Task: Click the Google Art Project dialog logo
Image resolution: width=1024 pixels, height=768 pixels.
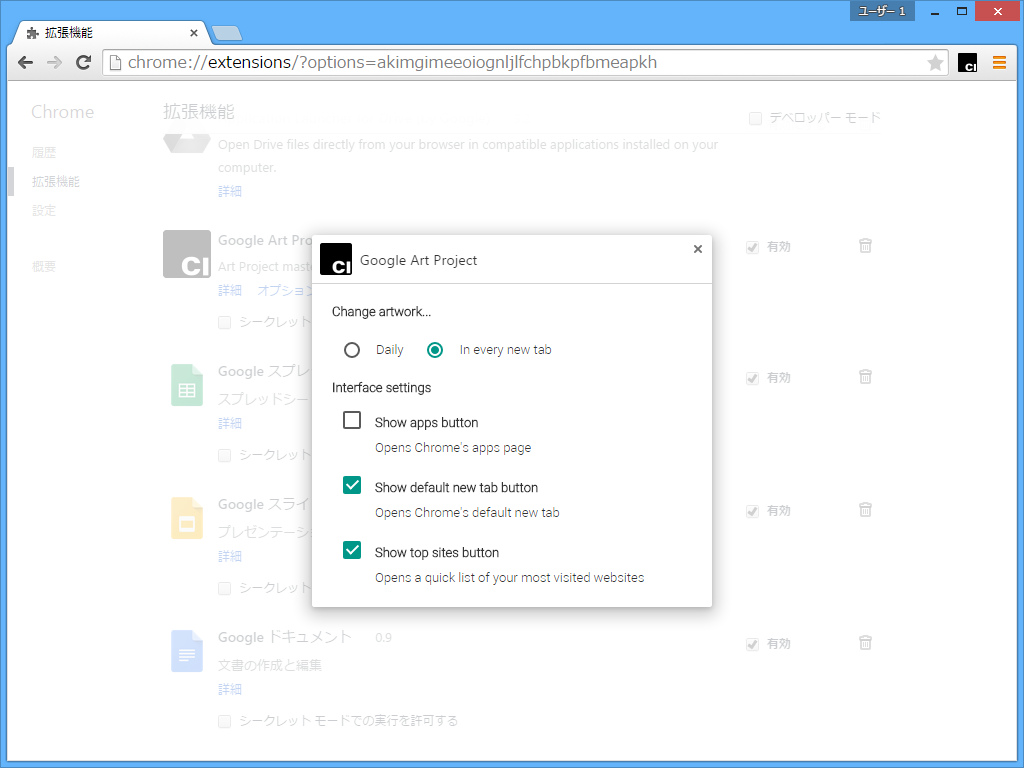Action: [x=336, y=259]
